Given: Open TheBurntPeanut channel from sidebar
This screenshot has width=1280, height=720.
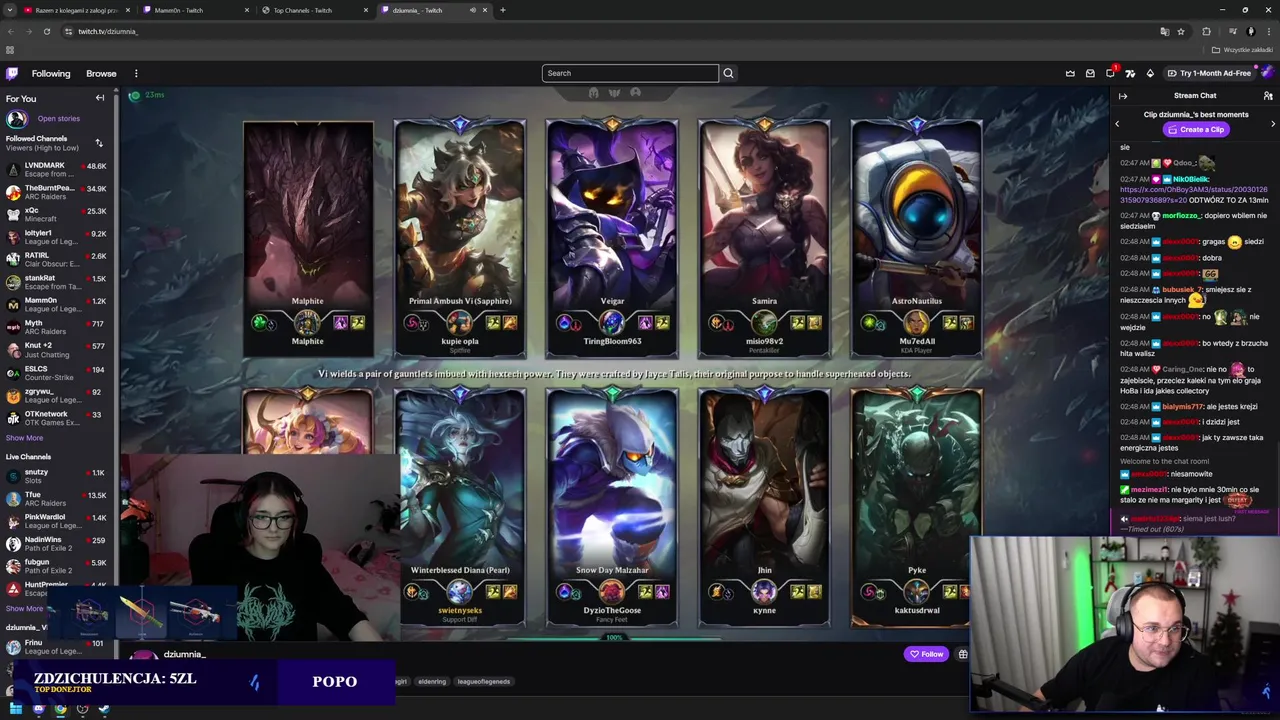Looking at the screenshot, I should point(57,192).
